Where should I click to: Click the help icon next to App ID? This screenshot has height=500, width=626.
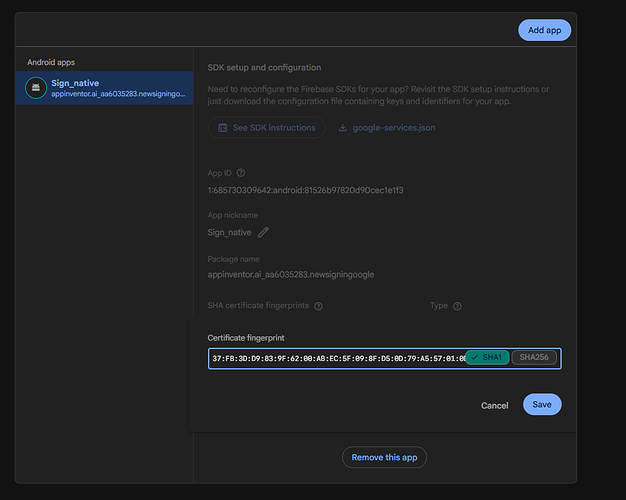point(241,173)
